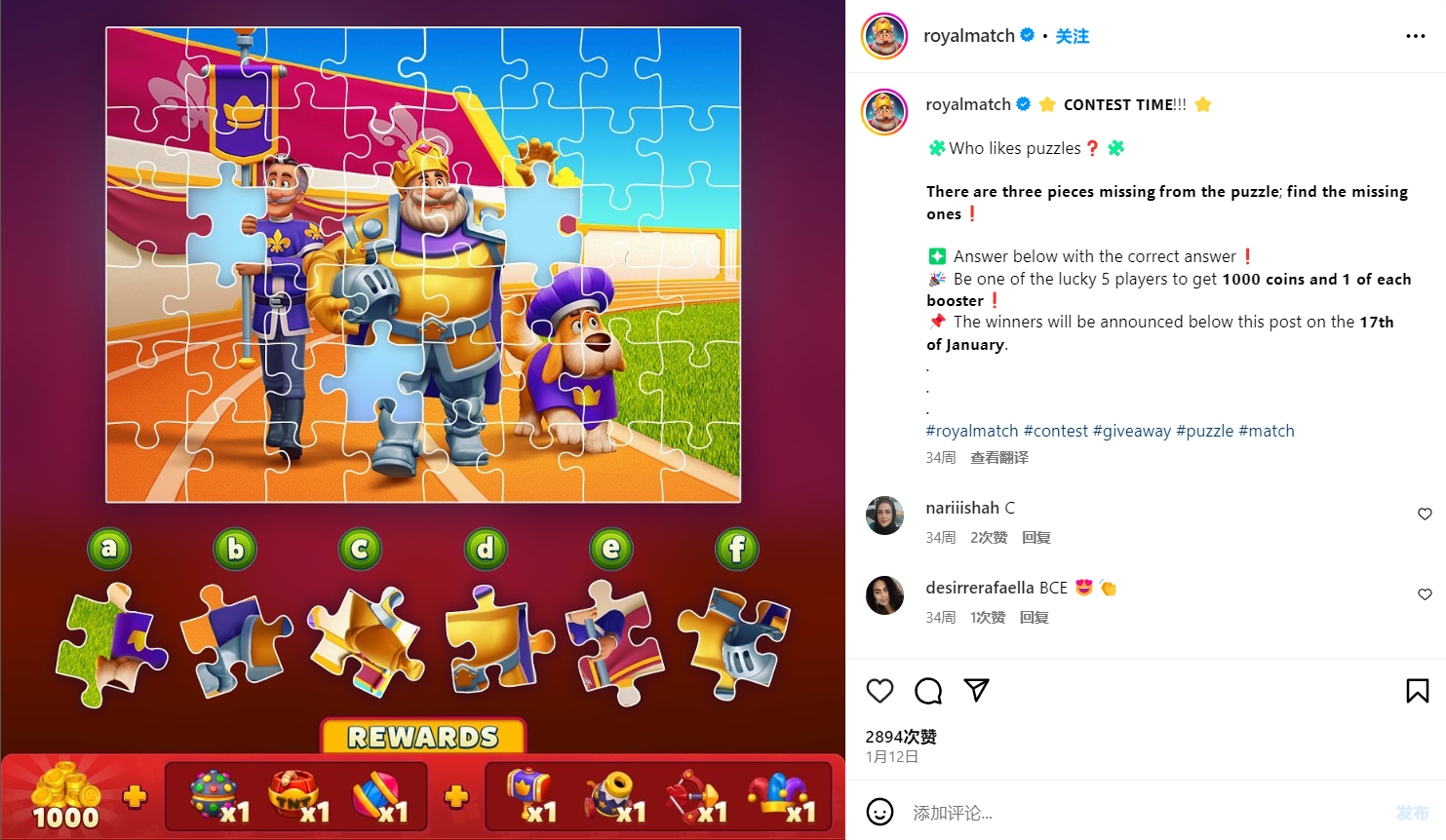The height and width of the screenshot is (840, 1446).
Task: Like nariiishah's comment with the heart
Action: coord(1425,514)
